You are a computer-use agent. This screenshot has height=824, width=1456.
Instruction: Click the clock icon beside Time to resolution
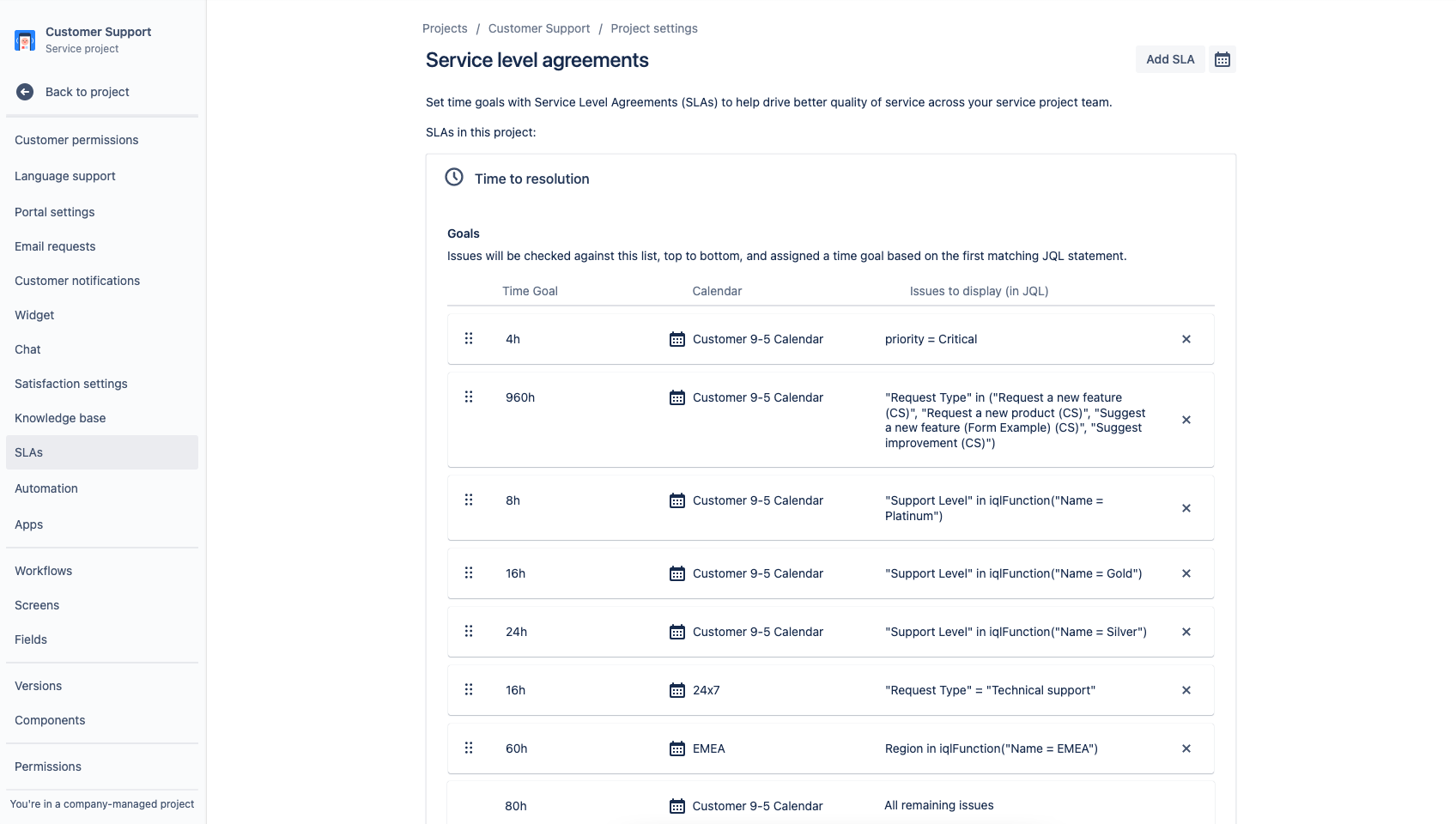point(452,179)
